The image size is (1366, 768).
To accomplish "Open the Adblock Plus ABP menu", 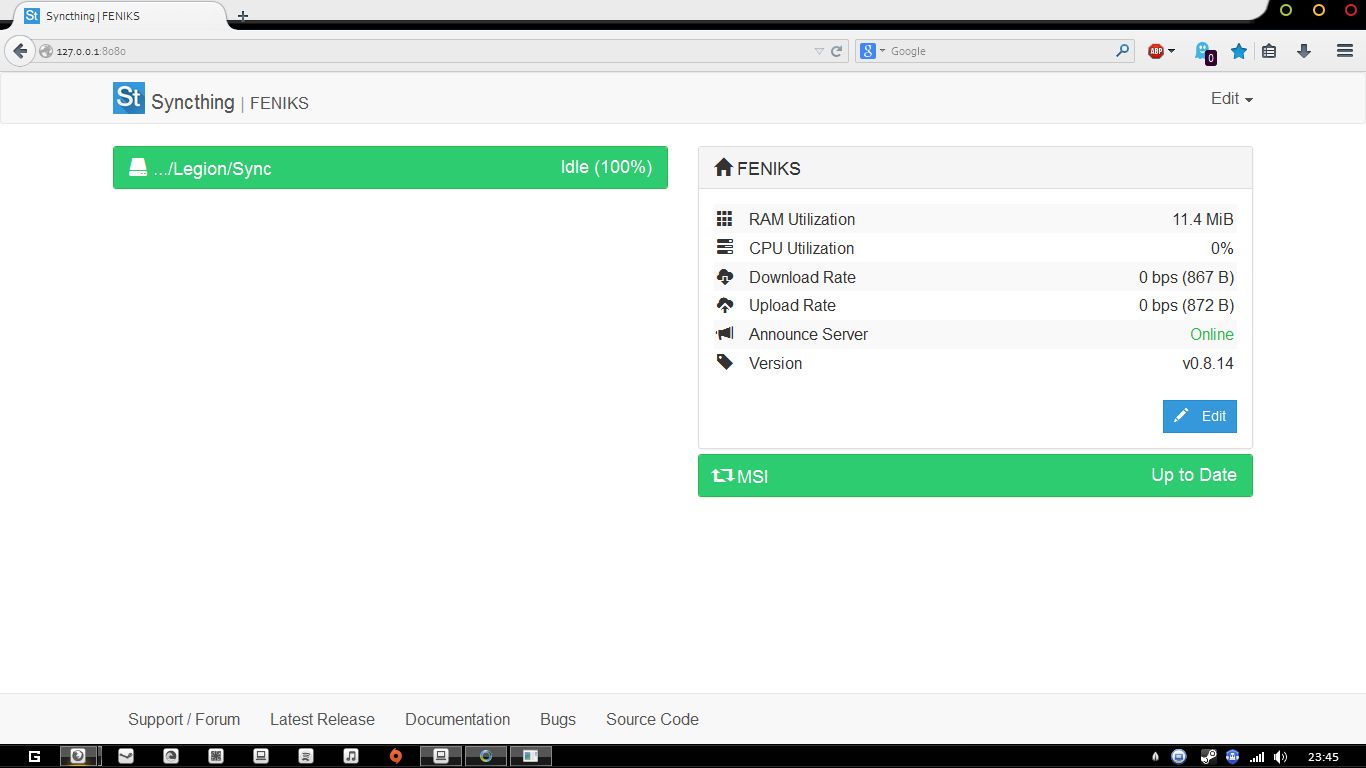I will 1161,51.
